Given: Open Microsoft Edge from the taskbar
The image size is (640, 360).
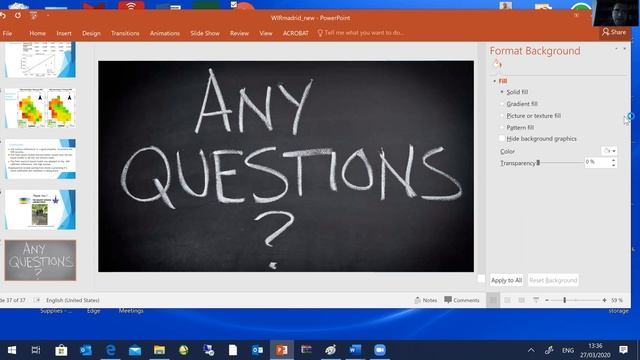Looking at the screenshot, I should pos(111,350).
